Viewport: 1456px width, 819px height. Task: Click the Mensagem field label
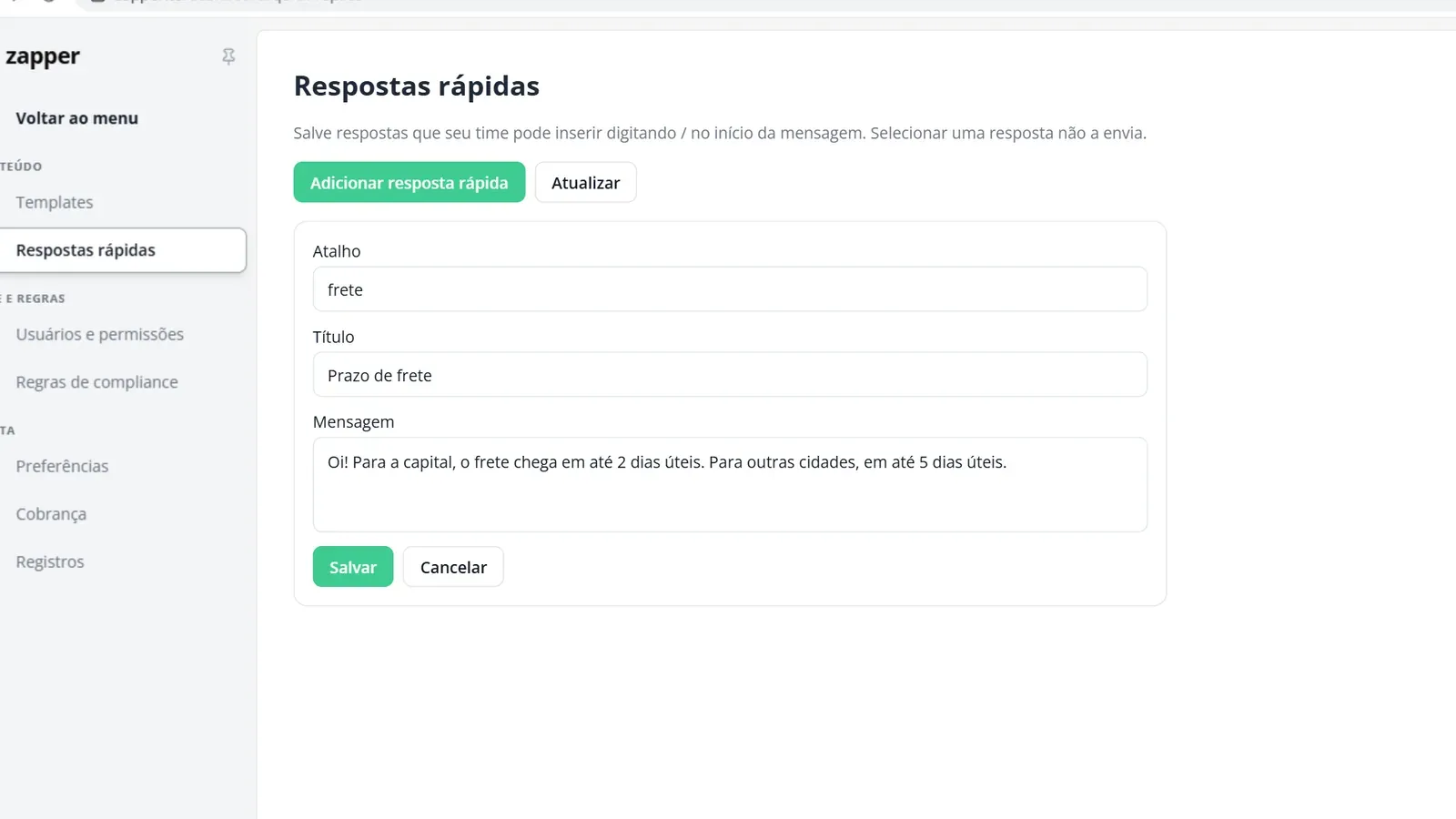click(x=354, y=422)
